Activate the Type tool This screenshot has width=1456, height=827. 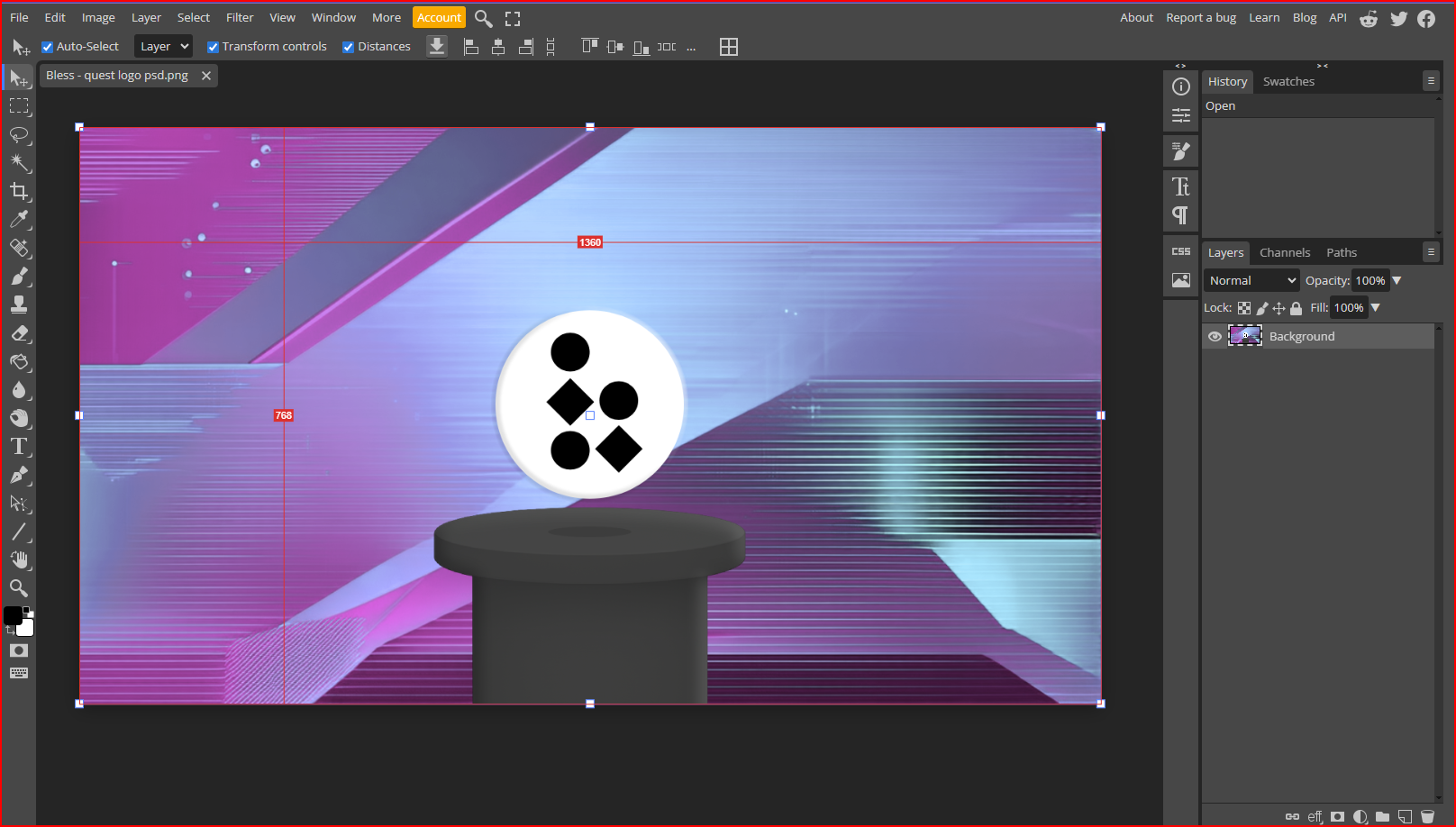19,447
